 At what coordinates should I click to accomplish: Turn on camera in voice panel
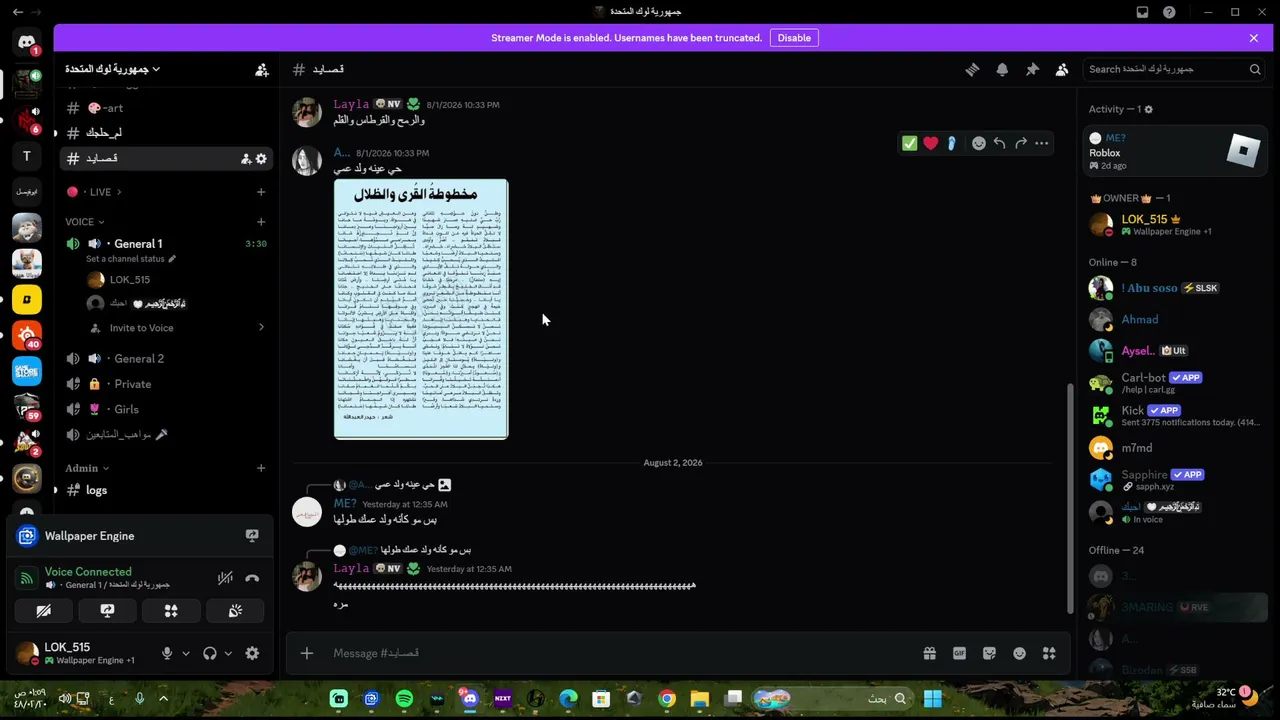pyautogui.click(x=43, y=611)
